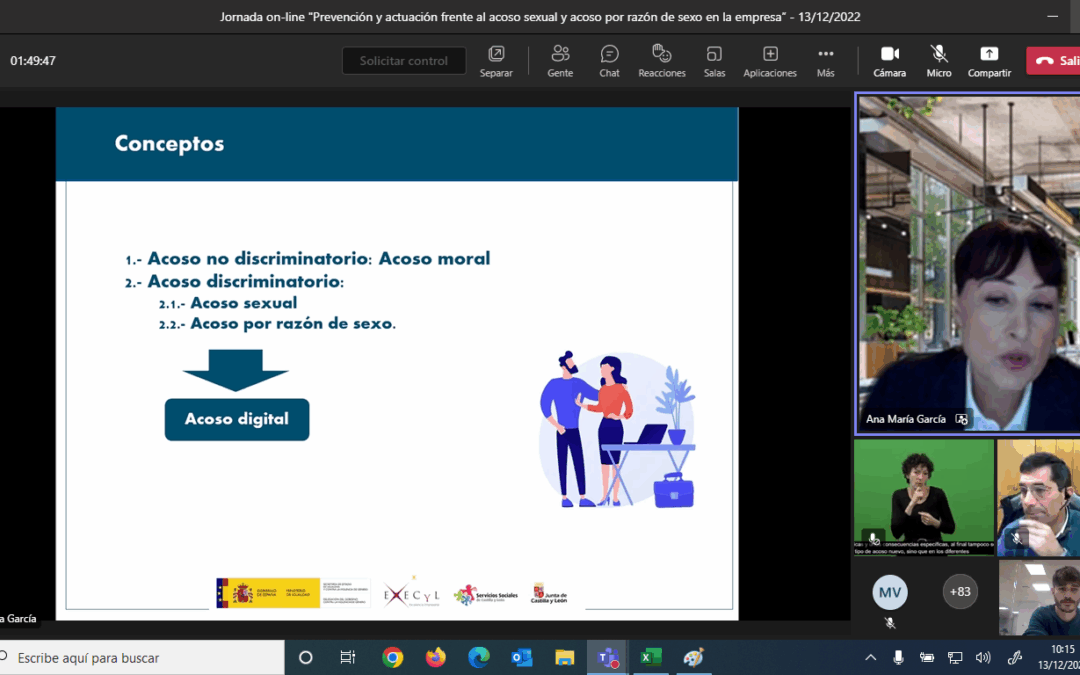Unmute the Micro microphone
The width and height of the screenshot is (1080, 675).
[x=939, y=61]
